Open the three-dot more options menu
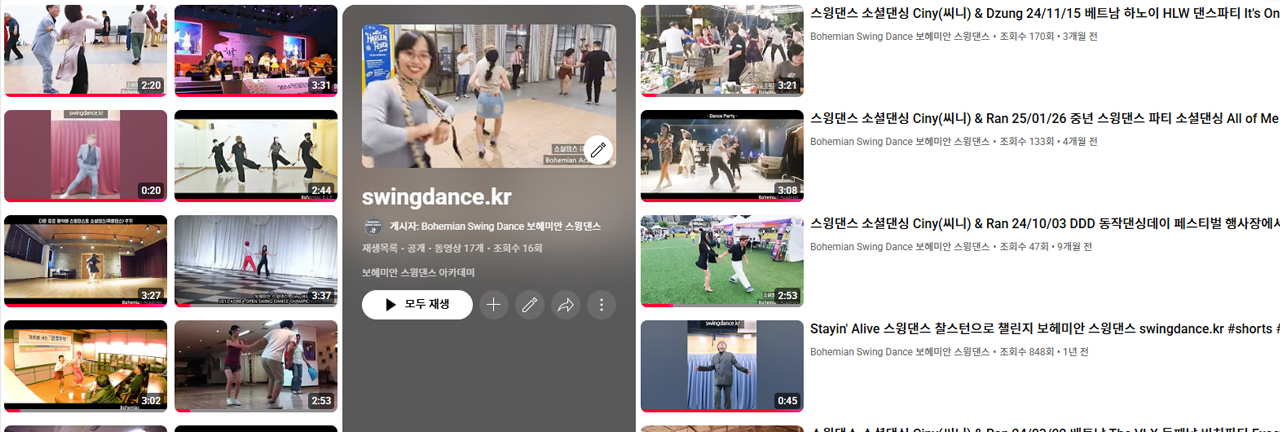 click(601, 305)
